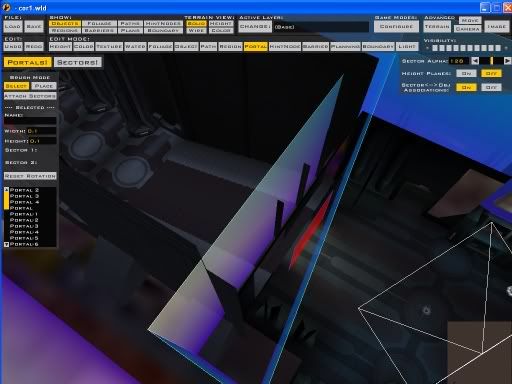Image resolution: width=512 pixels, height=384 pixels.
Task: Open Game Modes Configure
Action: tap(396, 27)
